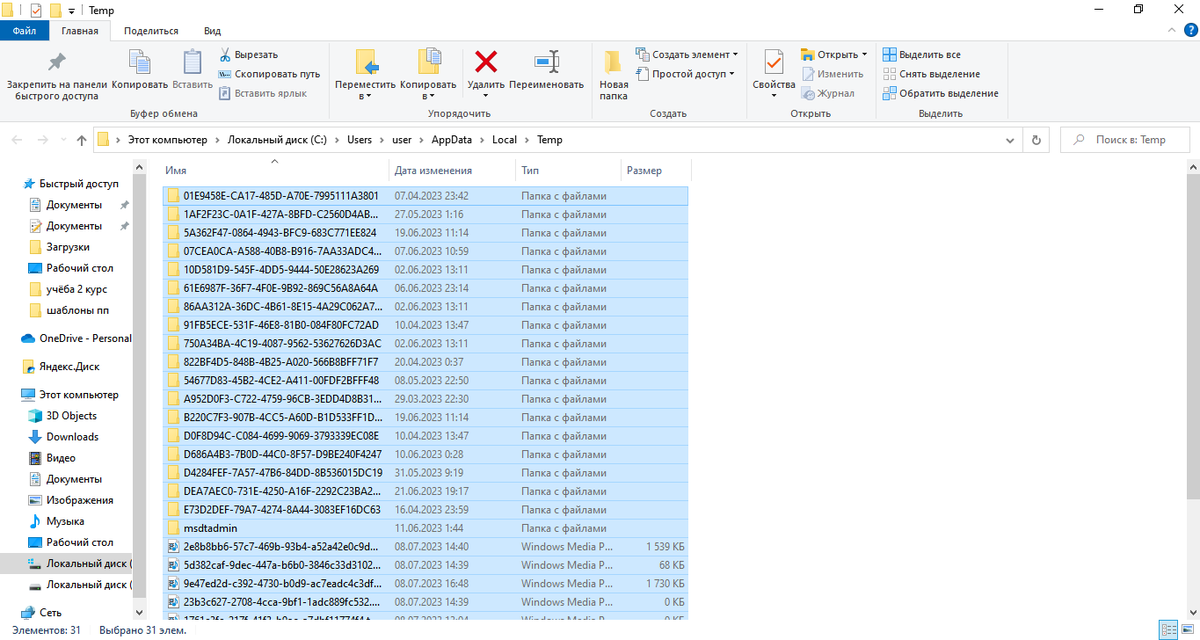Select Этот компьютер in navigation pane
Image resolution: width=1200 pixels, height=640 pixels.
point(70,394)
